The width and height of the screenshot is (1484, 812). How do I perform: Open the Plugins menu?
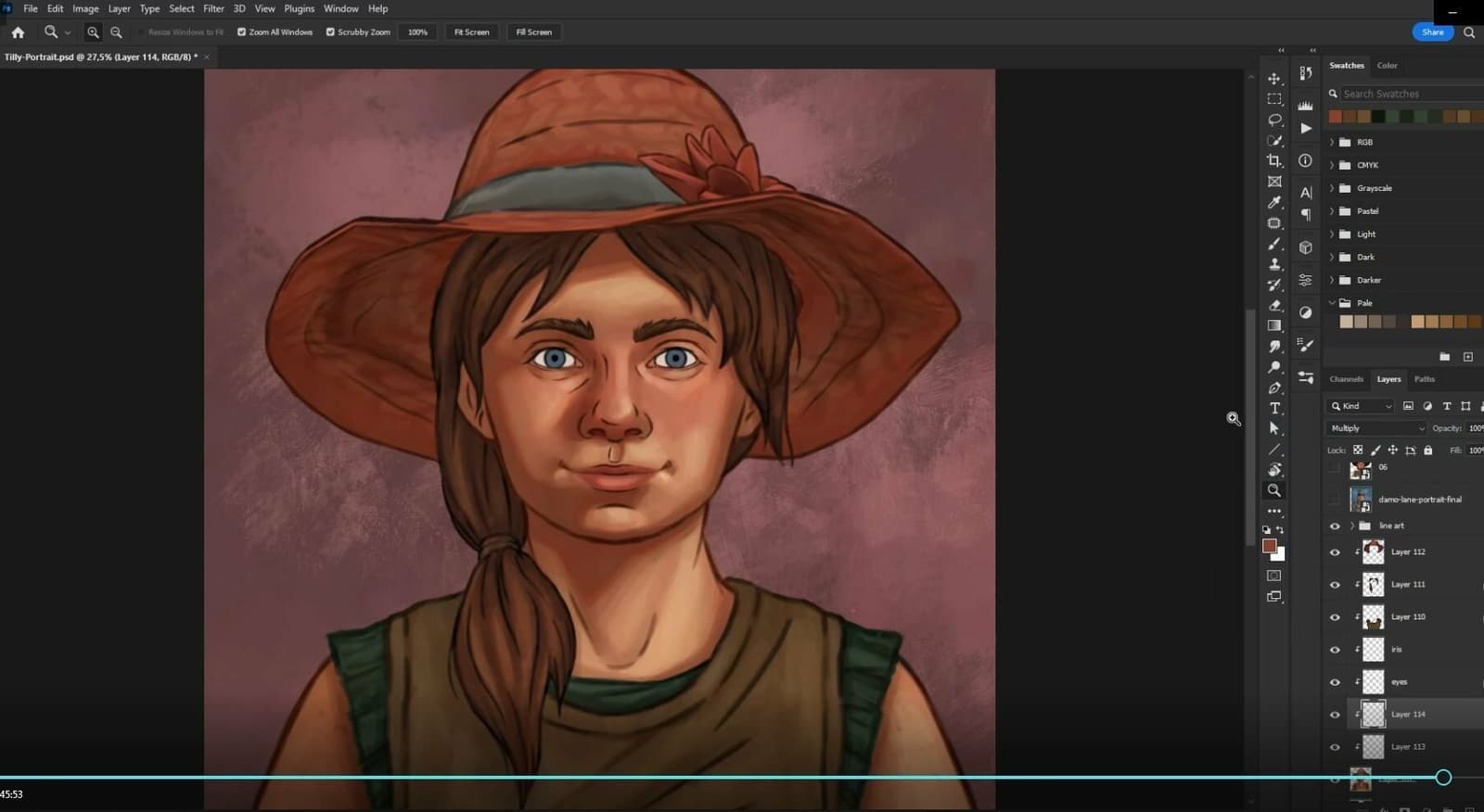point(299,8)
